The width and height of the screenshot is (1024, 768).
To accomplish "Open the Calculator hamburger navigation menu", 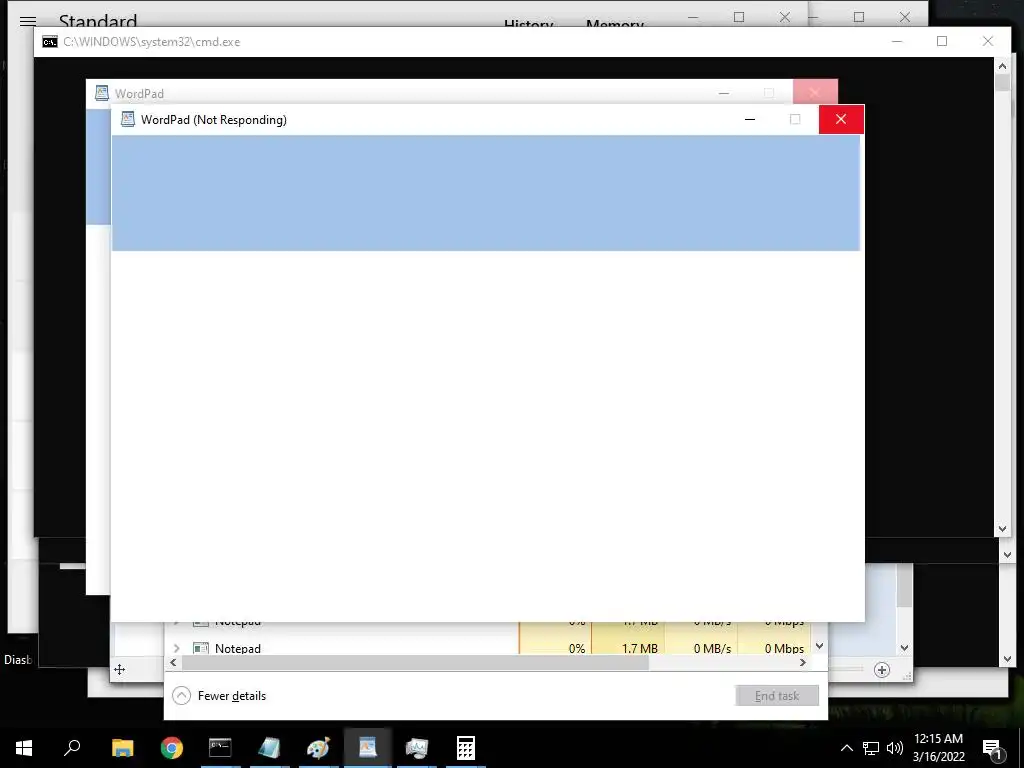I will (x=27, y=21).
